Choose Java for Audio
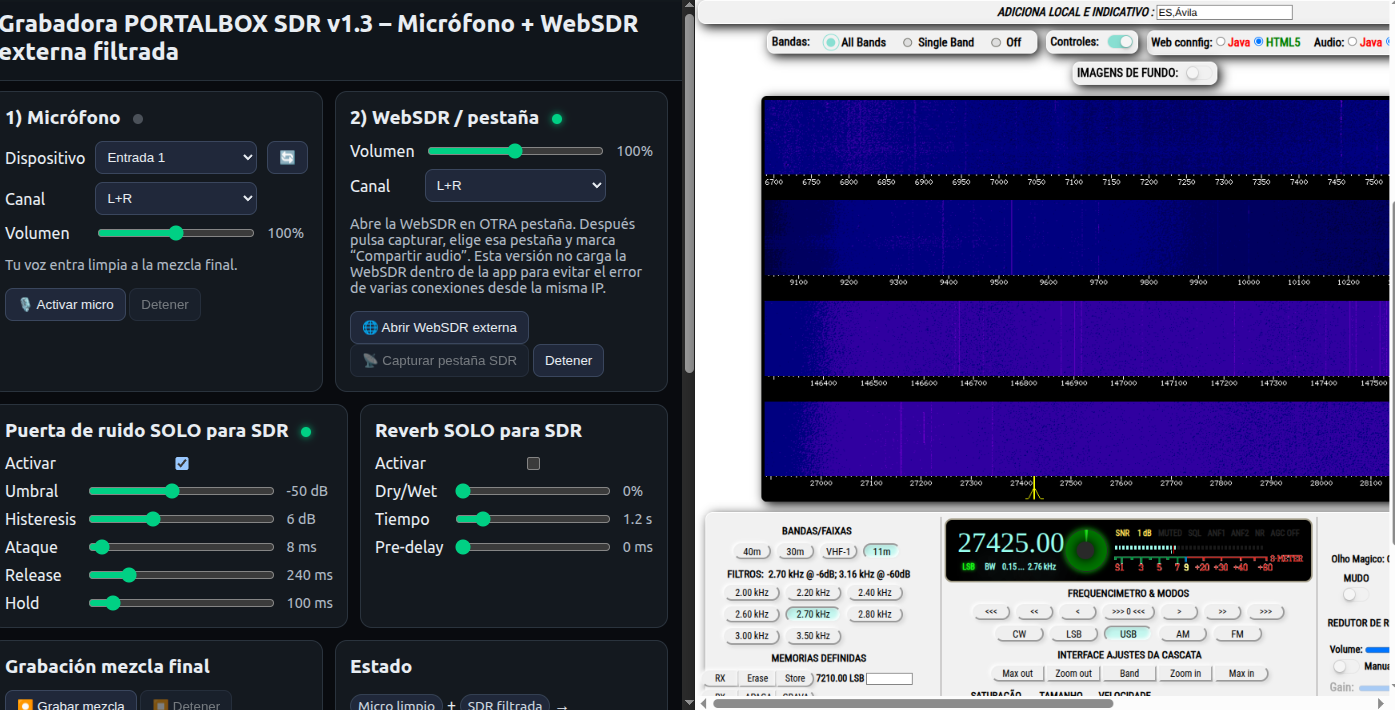1395x710 pixels. [x=1353, y=42]
